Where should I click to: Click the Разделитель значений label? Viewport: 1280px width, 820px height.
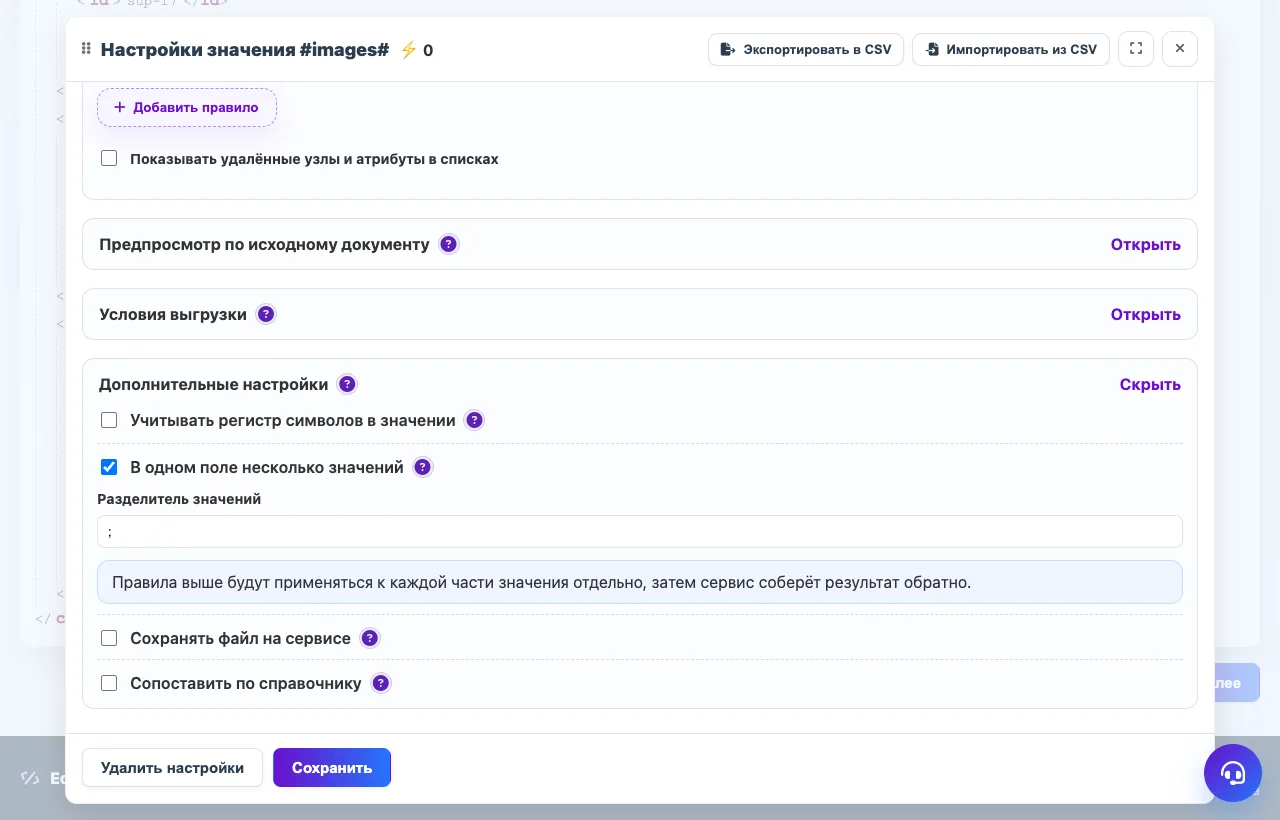pos(179,499)
